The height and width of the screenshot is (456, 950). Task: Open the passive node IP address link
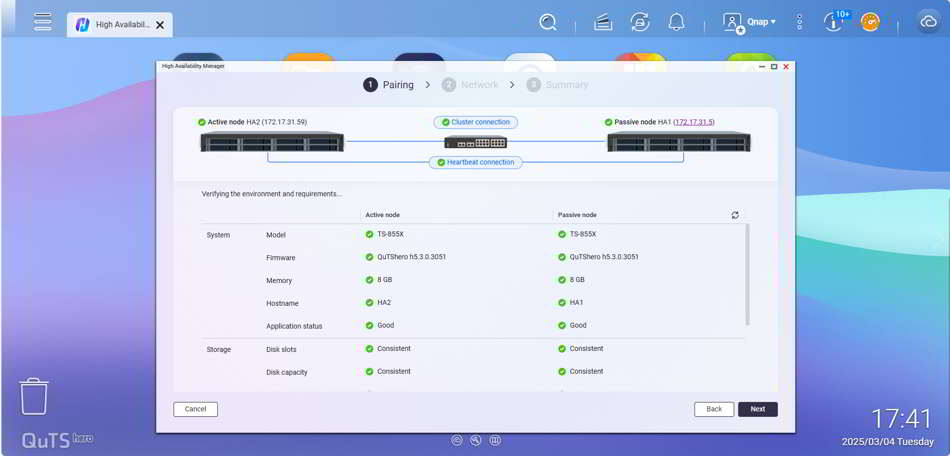pyautogui.click(x=694, y=122)
